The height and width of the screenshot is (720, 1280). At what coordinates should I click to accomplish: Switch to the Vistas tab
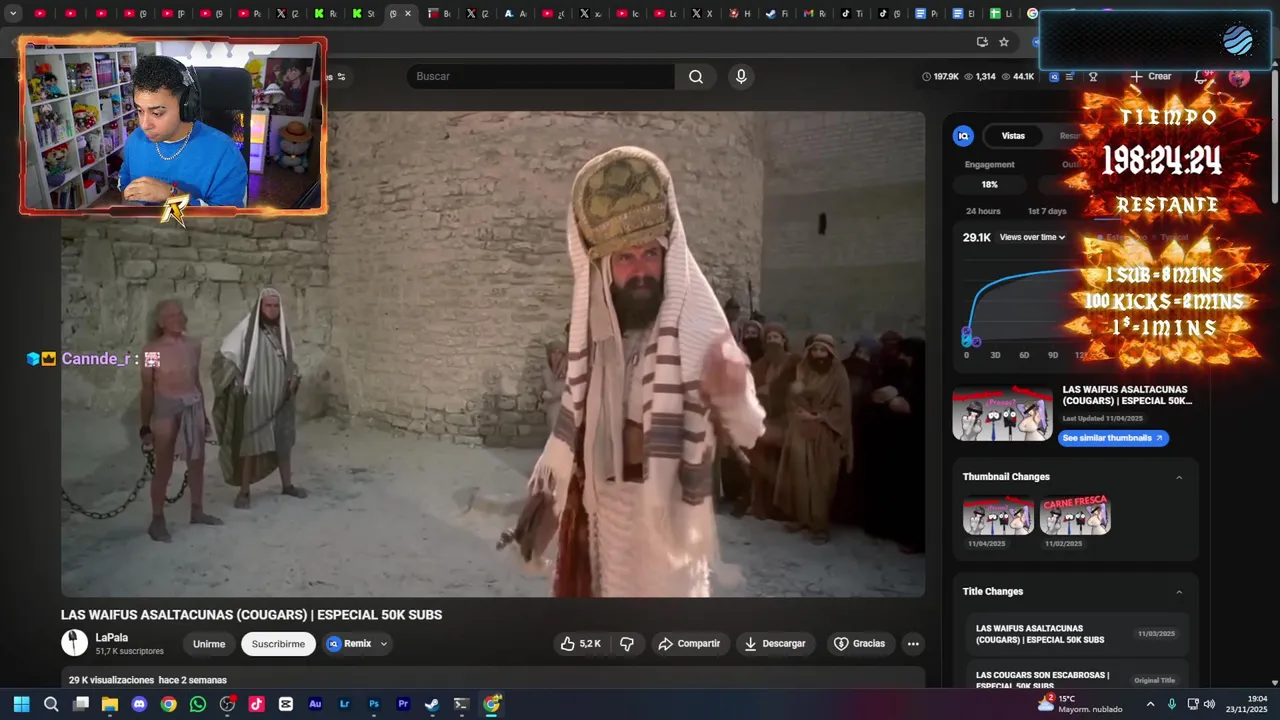tap(1013, 136)
